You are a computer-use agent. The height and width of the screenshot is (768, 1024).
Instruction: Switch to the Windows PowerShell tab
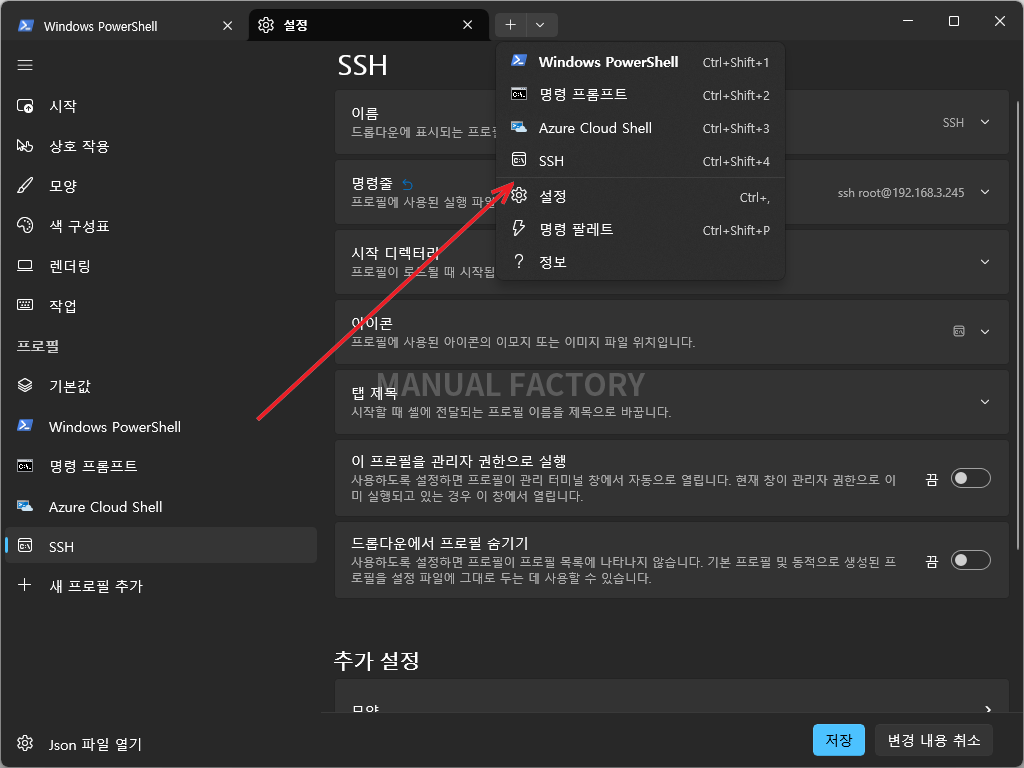pyautogui.click(x=124, y=25)
